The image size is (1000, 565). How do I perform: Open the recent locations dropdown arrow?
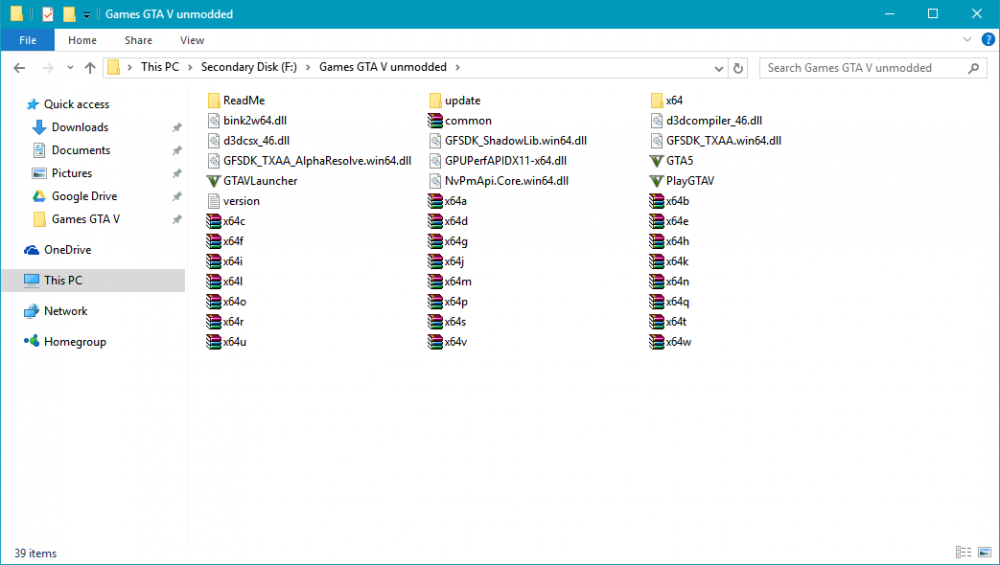(70, 68)
